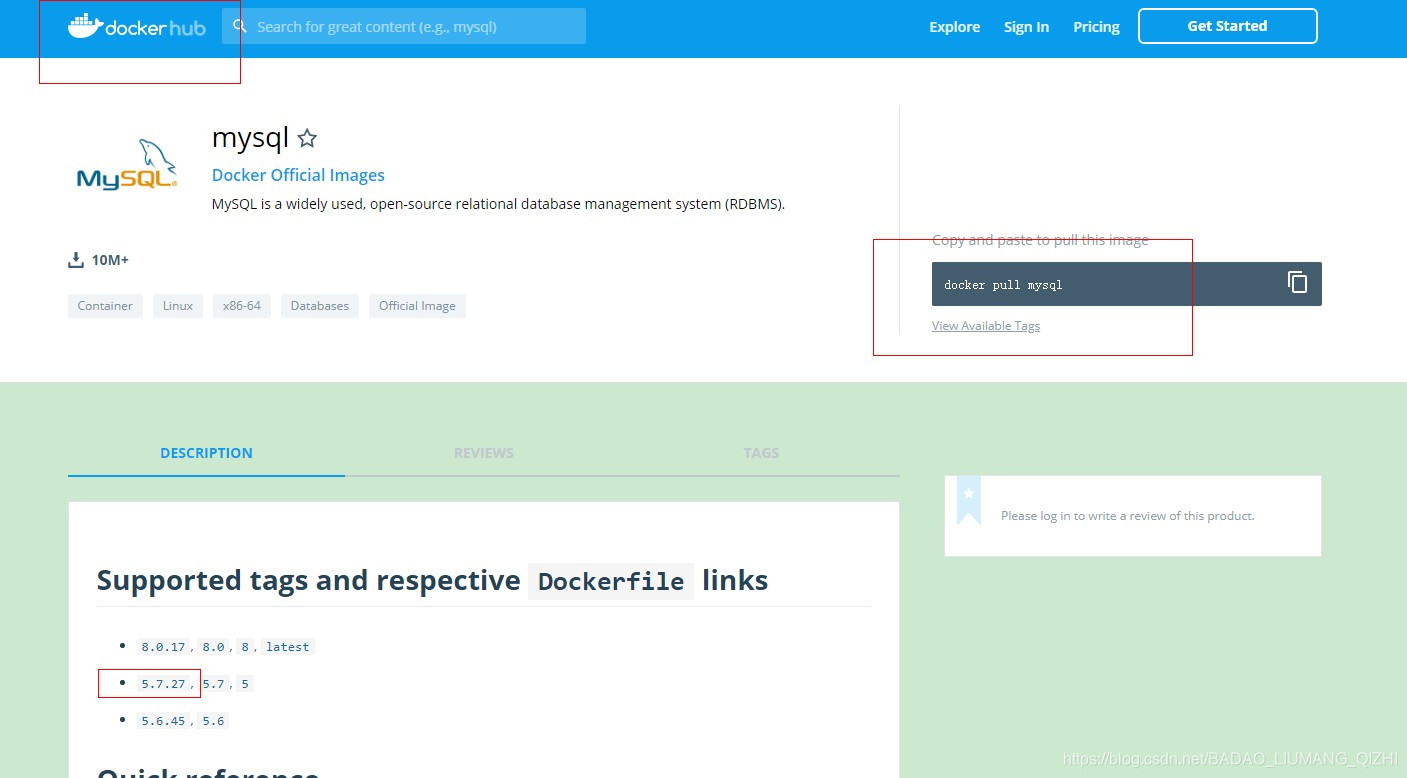Switch to the DESCRIPTION tab

click(x=206, y=453)
